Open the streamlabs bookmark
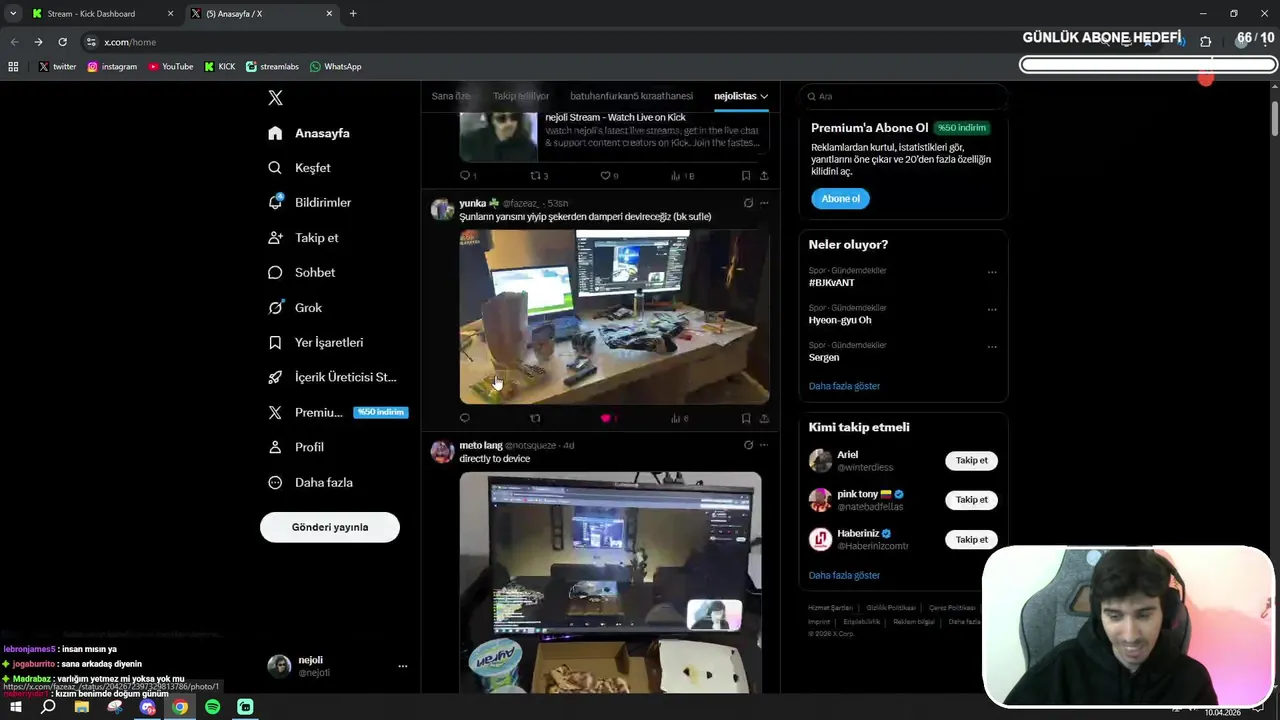The width and height of the screenshot is (1280, 720). [x=272, y=67]
